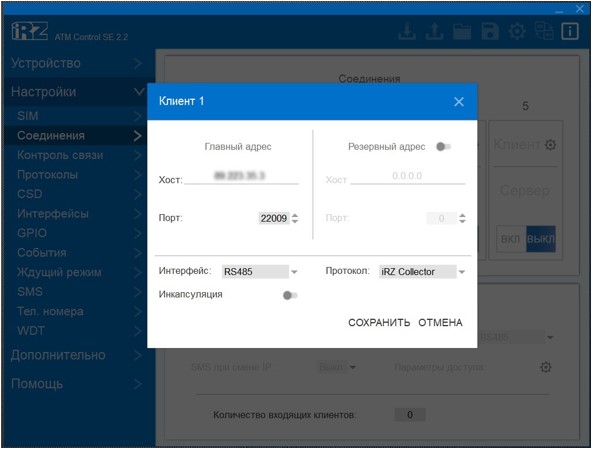Click the gear icon beside Параметры доступа

click(546, 367)
